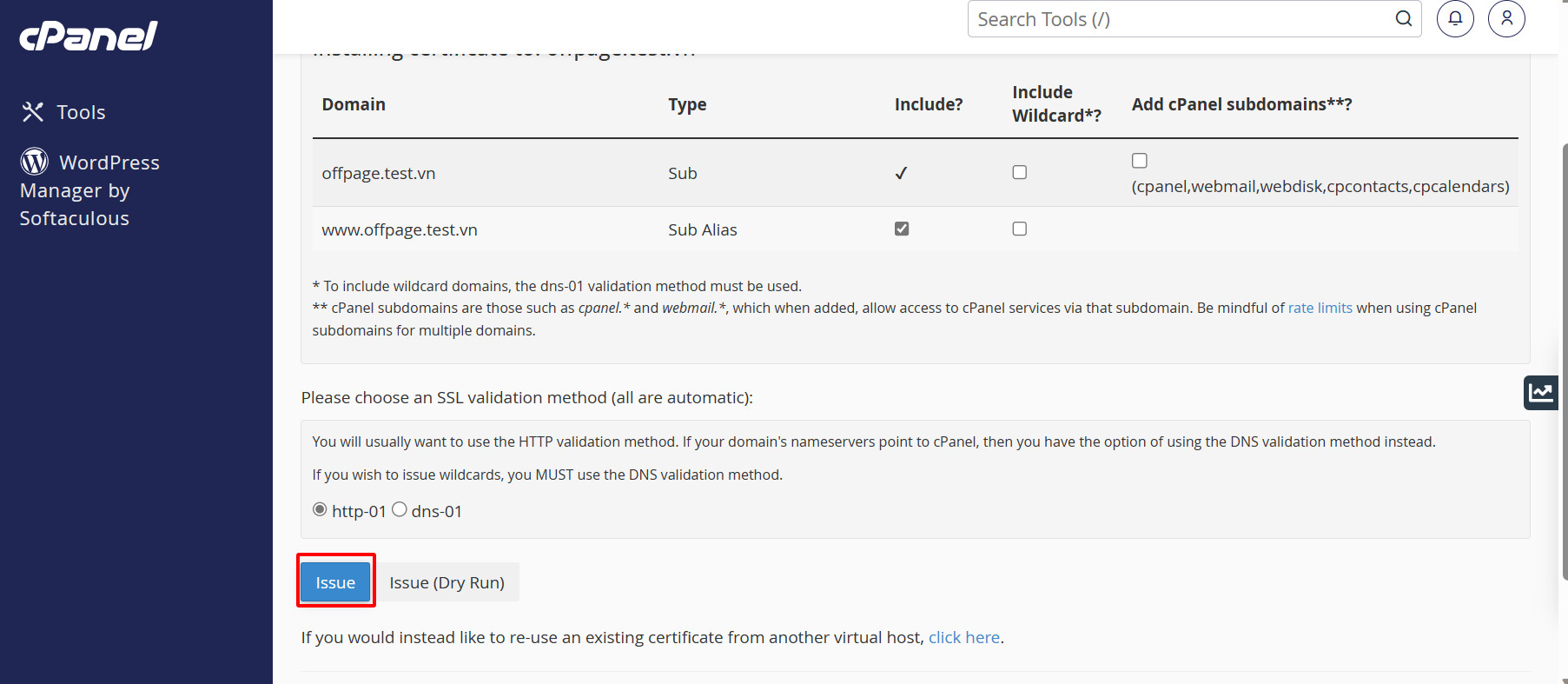1568x684 pixels.
Task: Uncheck Include for www.offpage.test.vn
Action: click(x=902, y=229)
